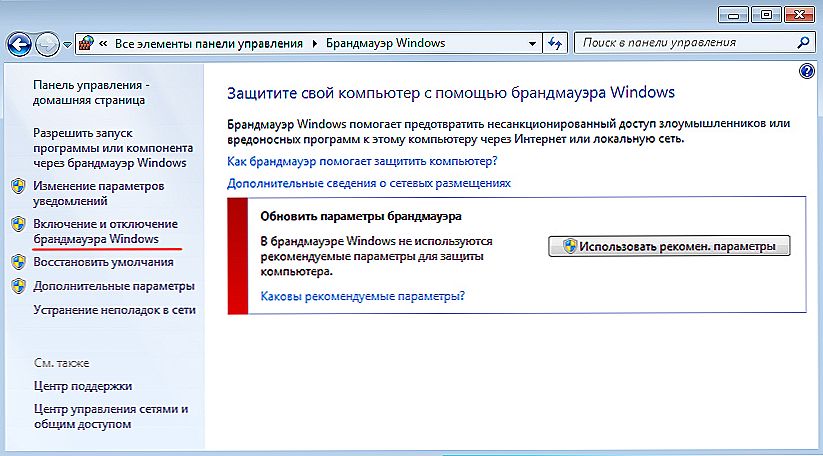Click the magnifier search icon
The image size is (823, 456).
pos(803,43)
